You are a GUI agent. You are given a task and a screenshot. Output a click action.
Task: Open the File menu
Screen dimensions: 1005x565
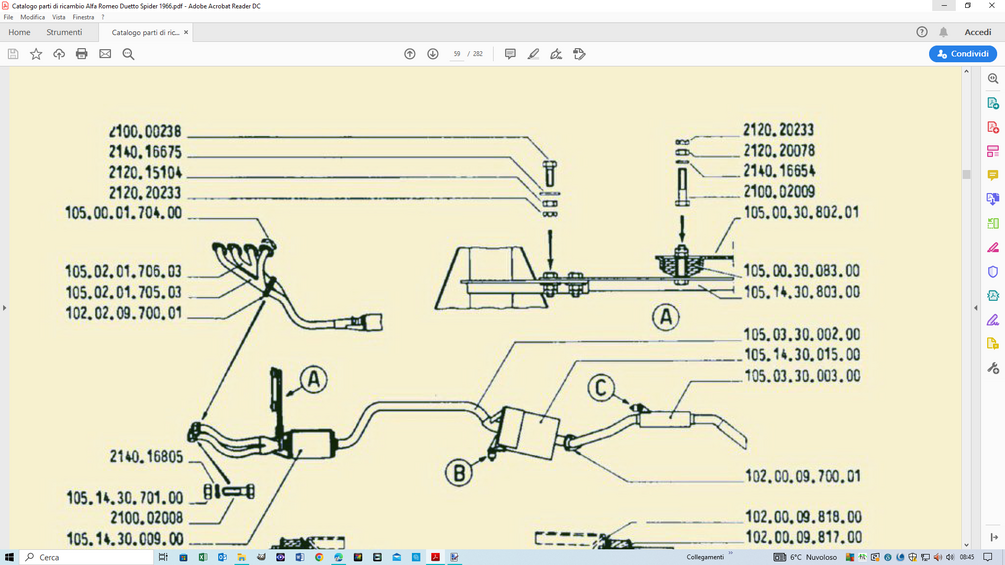8,17
